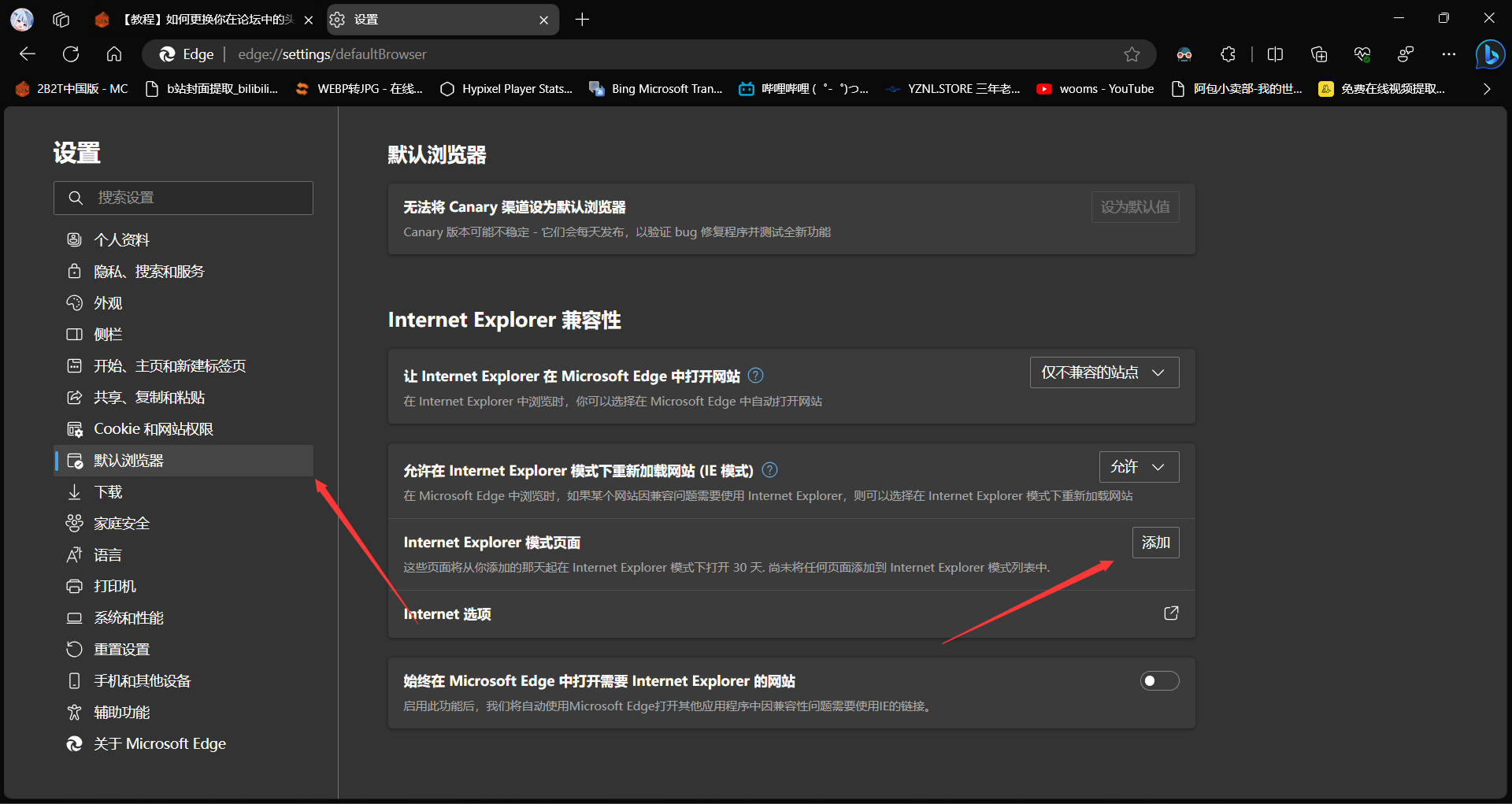Open the 仅不兼容的站点 dropdown

click(1104, 372)
